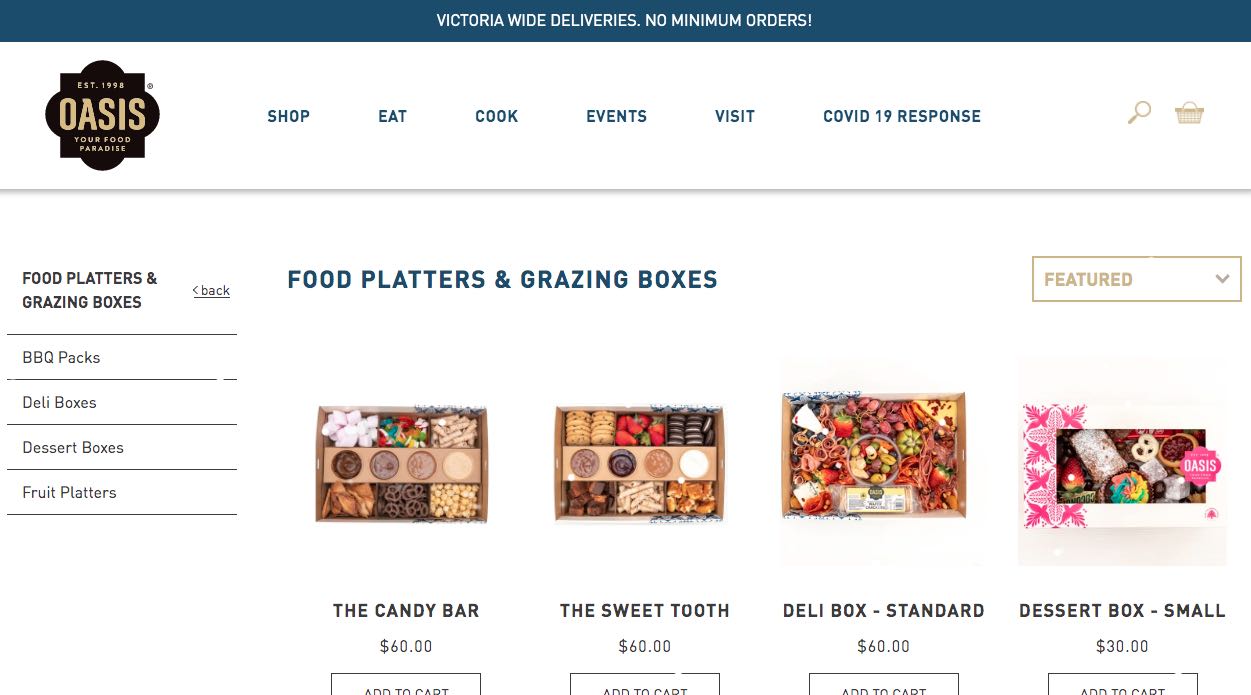This screenshot has width=1251, height=695.
Task: Click the back link in sidebar
Action: (x=211, y=291)
